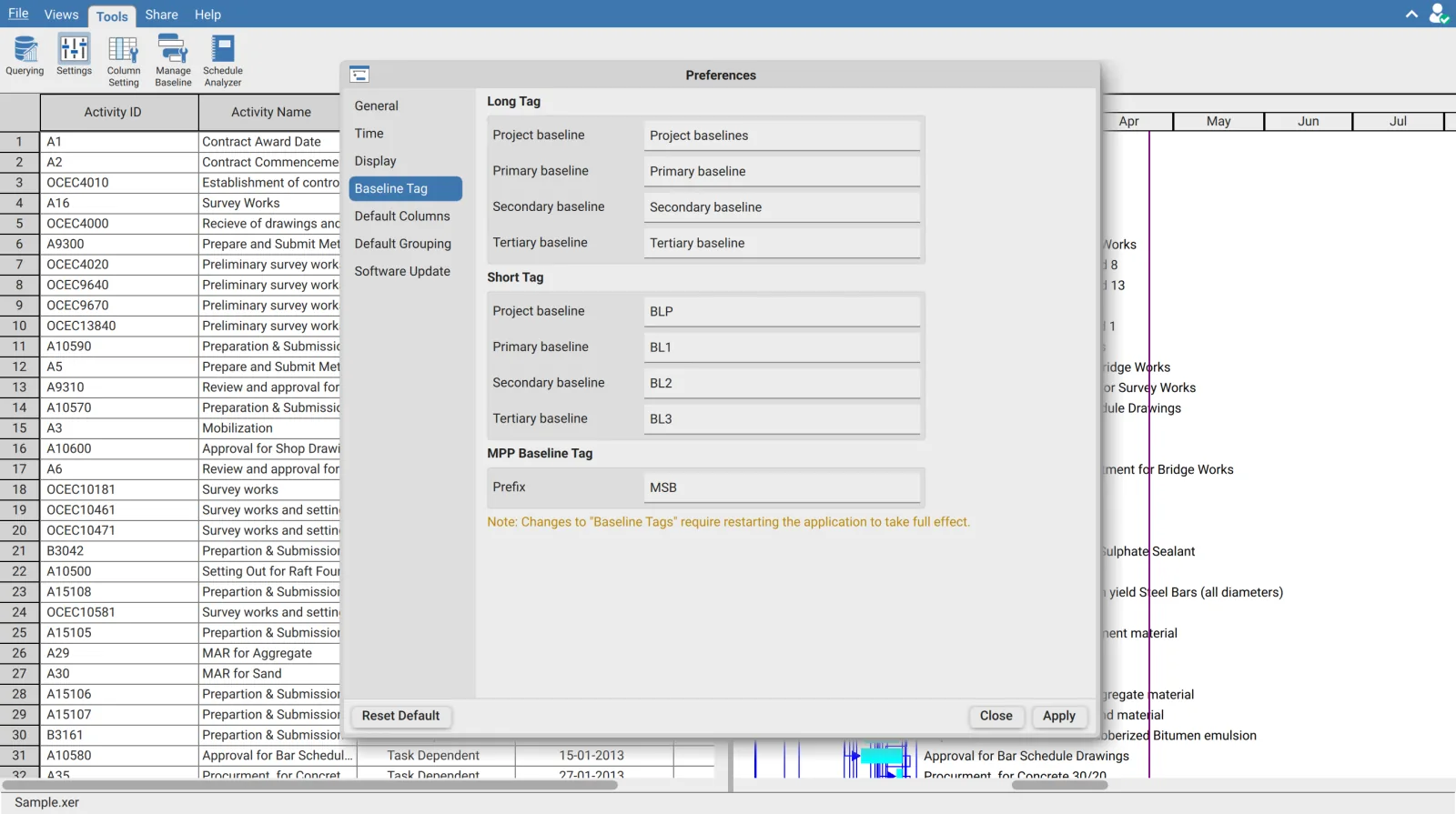Open Column Setting tool

124,61
